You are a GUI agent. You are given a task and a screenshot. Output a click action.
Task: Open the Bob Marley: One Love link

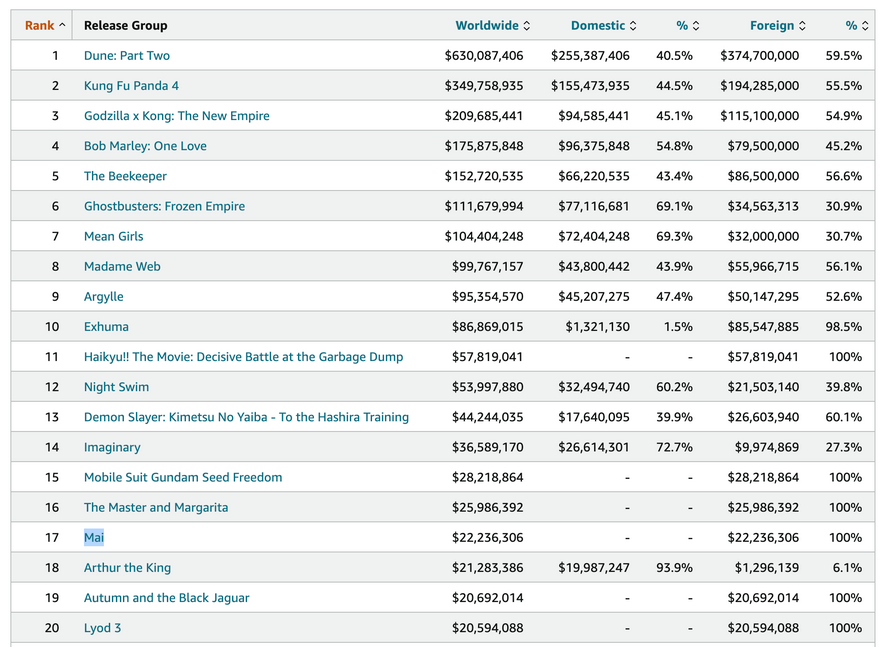coord(145,146)
